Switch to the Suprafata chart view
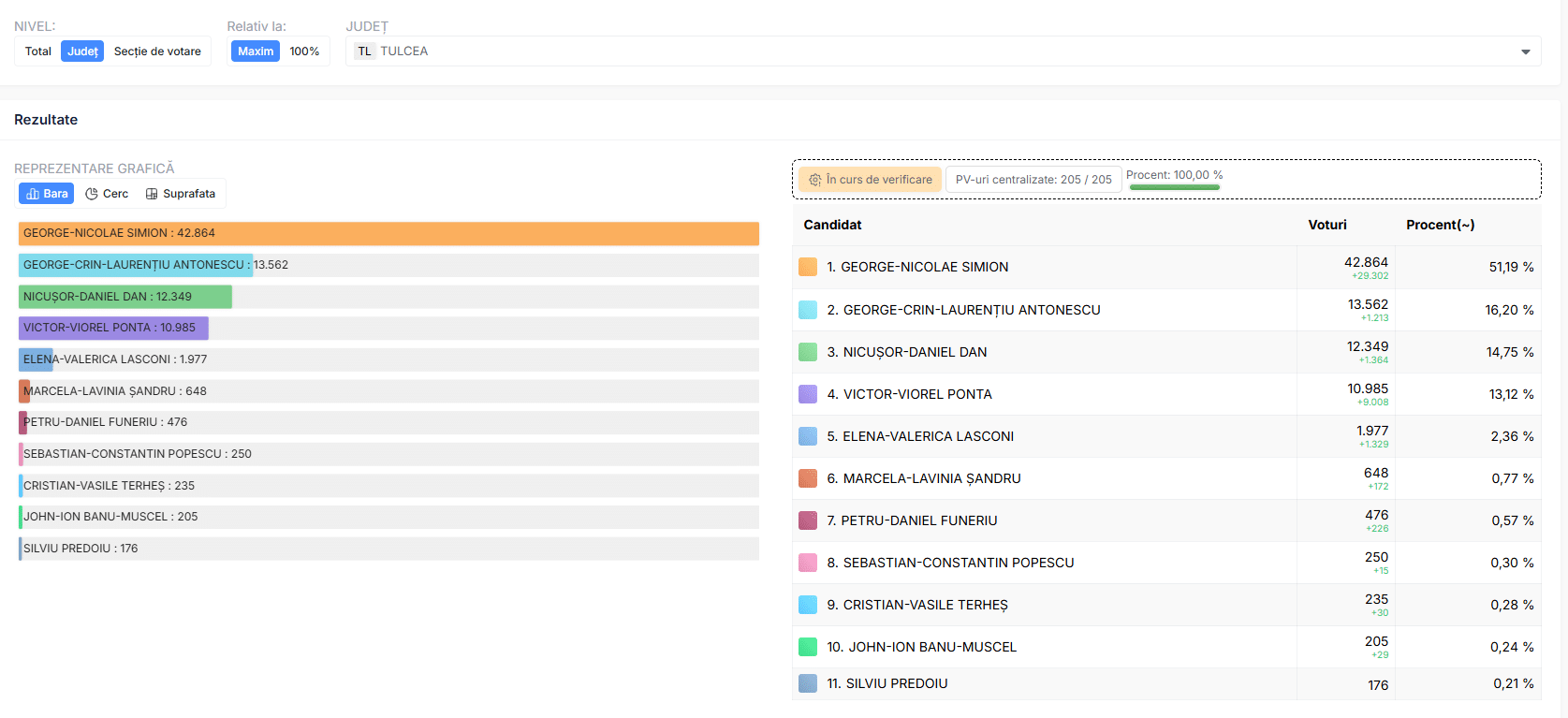1568x718 pixels. (181, 194)
